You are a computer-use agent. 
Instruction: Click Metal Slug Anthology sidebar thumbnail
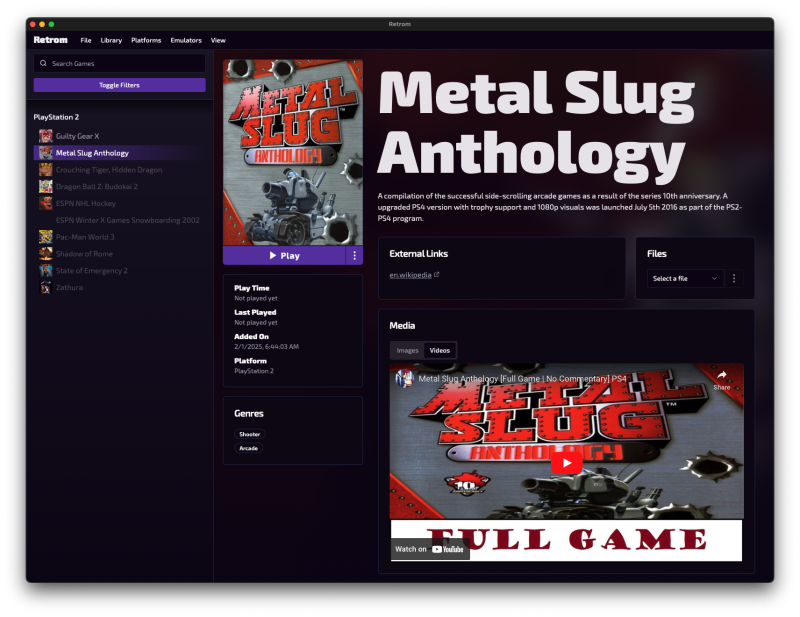[x=45, y=153]
